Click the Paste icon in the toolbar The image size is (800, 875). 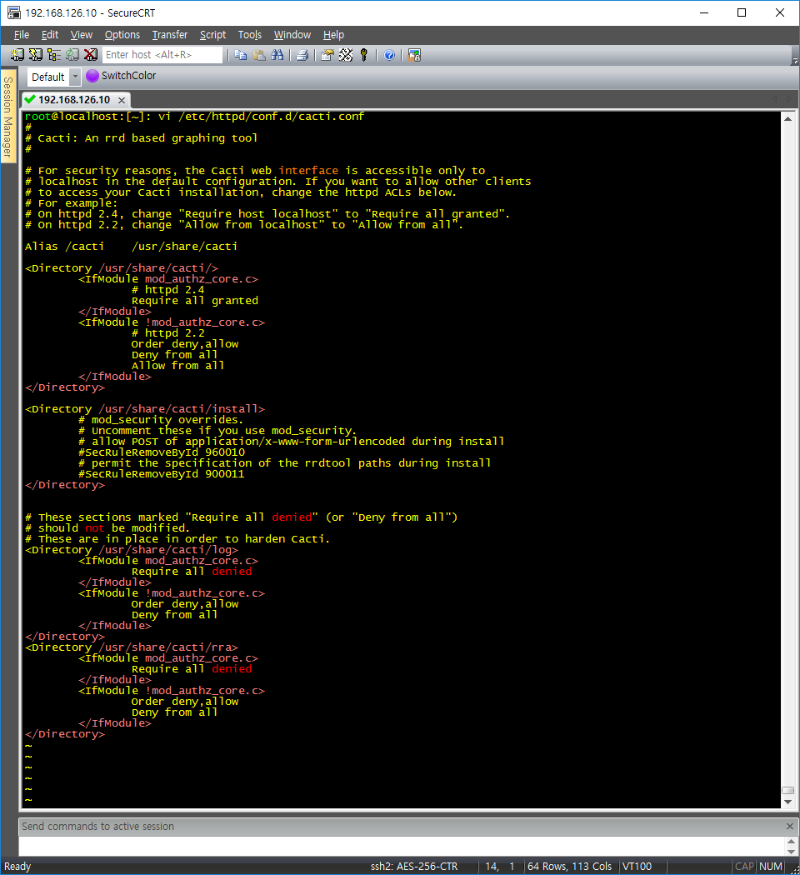click(x=259, y=55)
